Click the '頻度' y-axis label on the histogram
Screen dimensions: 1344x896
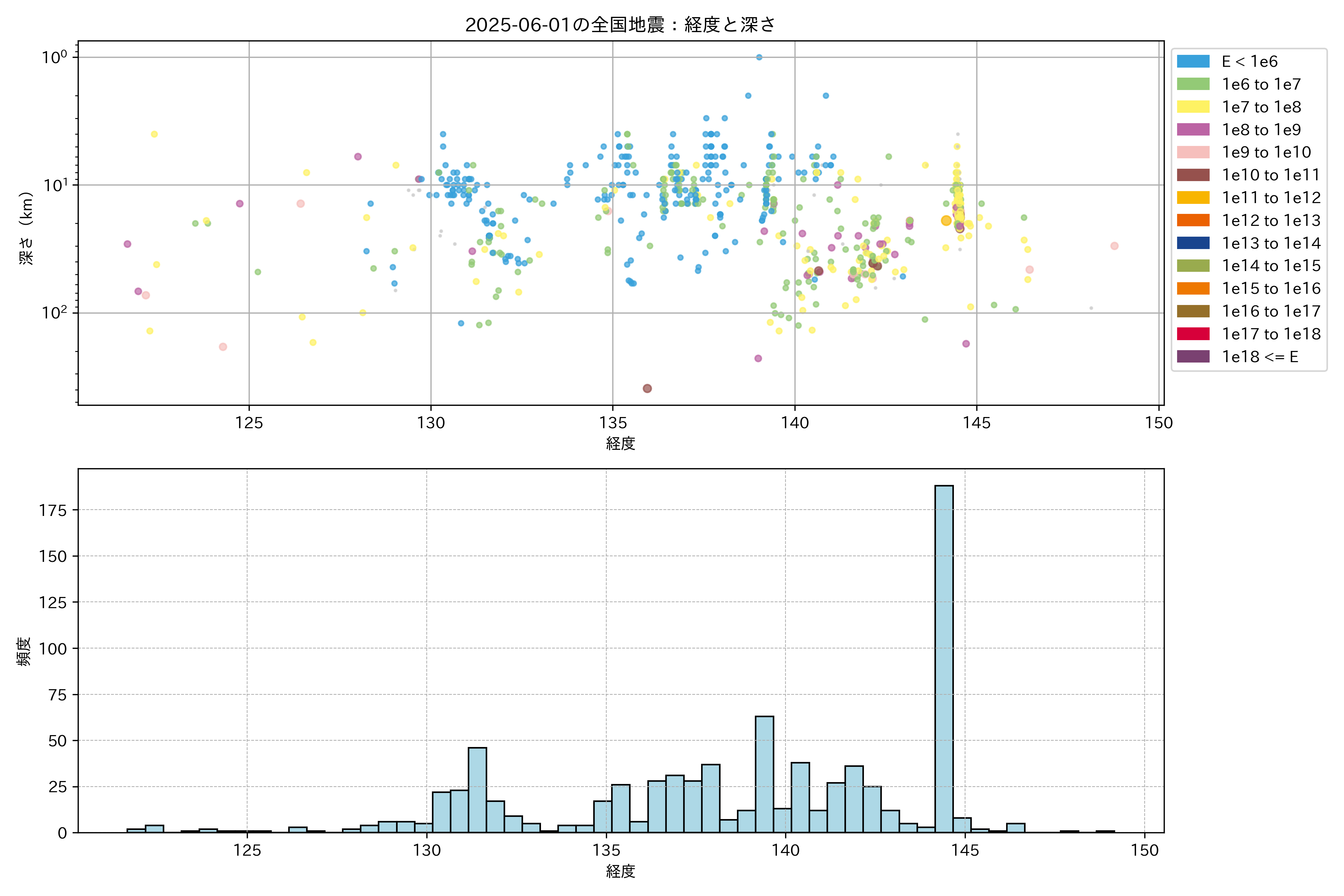tap(24, 651)
